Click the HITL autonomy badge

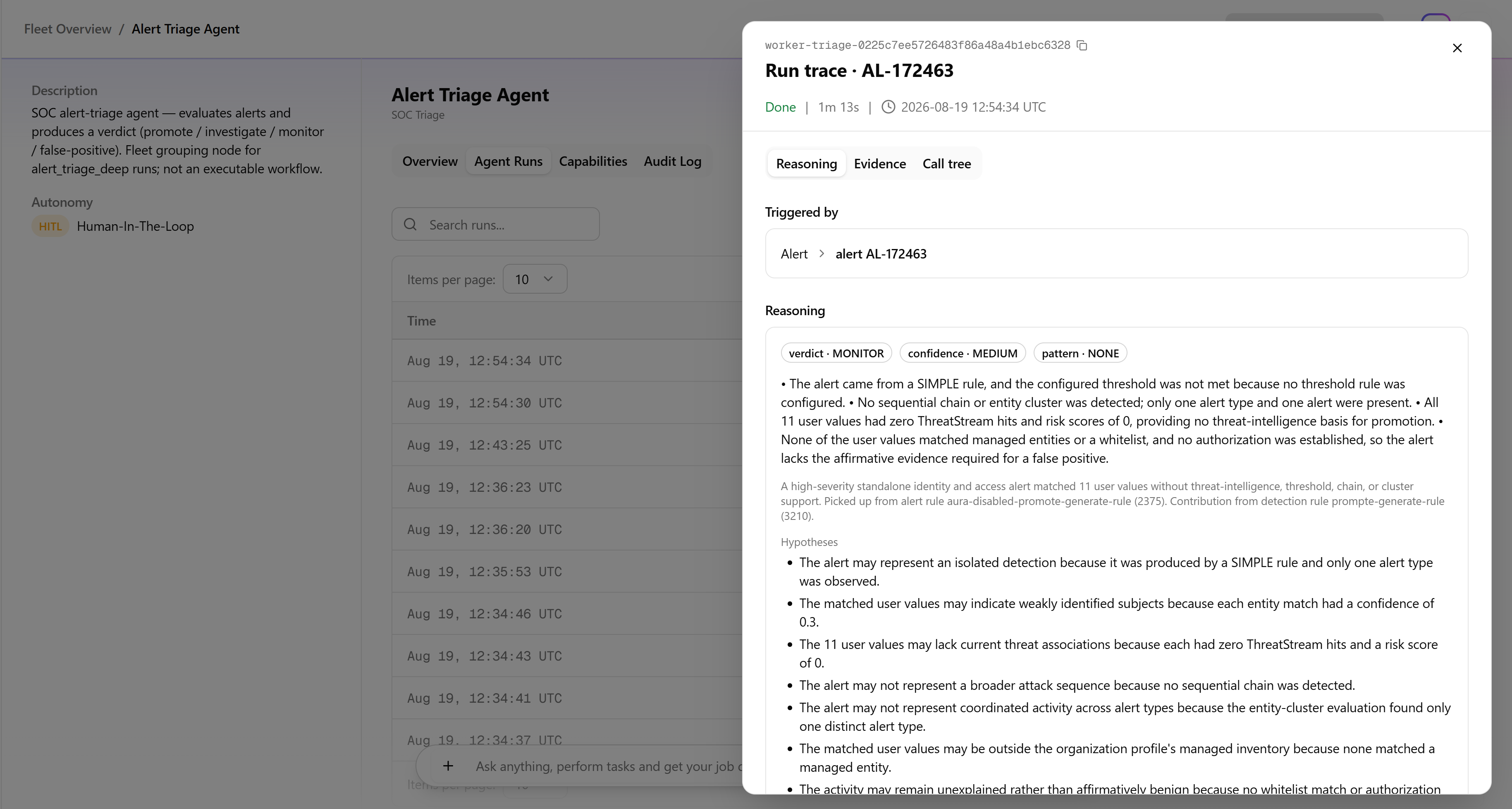pyautogui.click(x=50, y=226)
